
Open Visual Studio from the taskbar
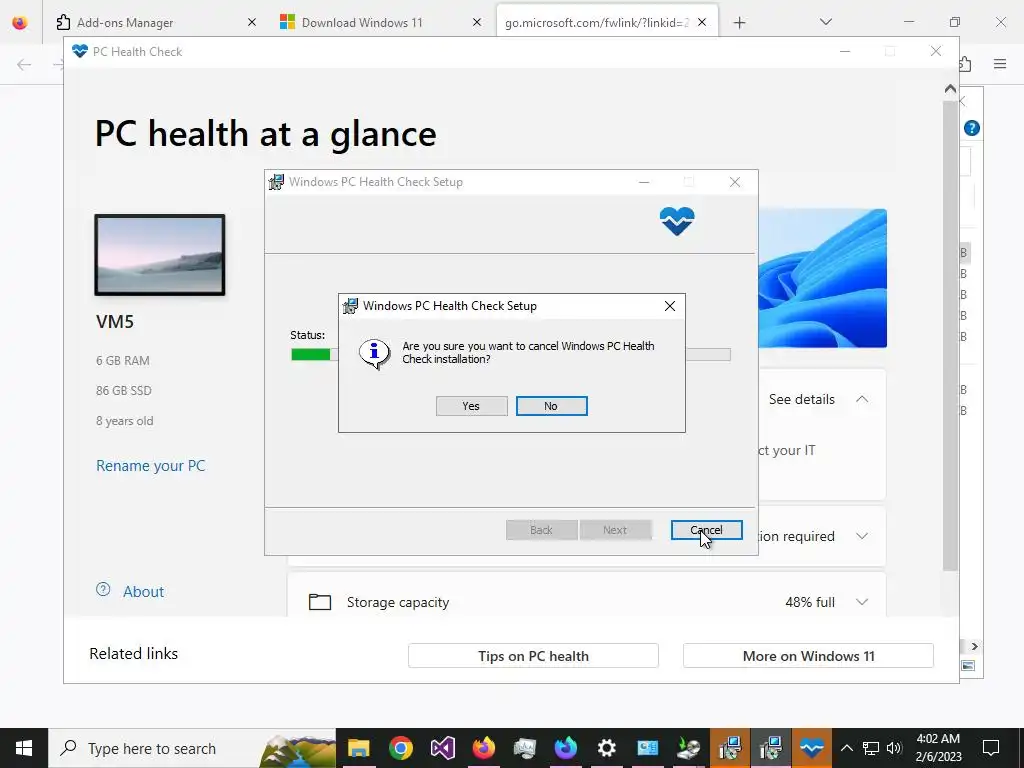click(442, 748)
